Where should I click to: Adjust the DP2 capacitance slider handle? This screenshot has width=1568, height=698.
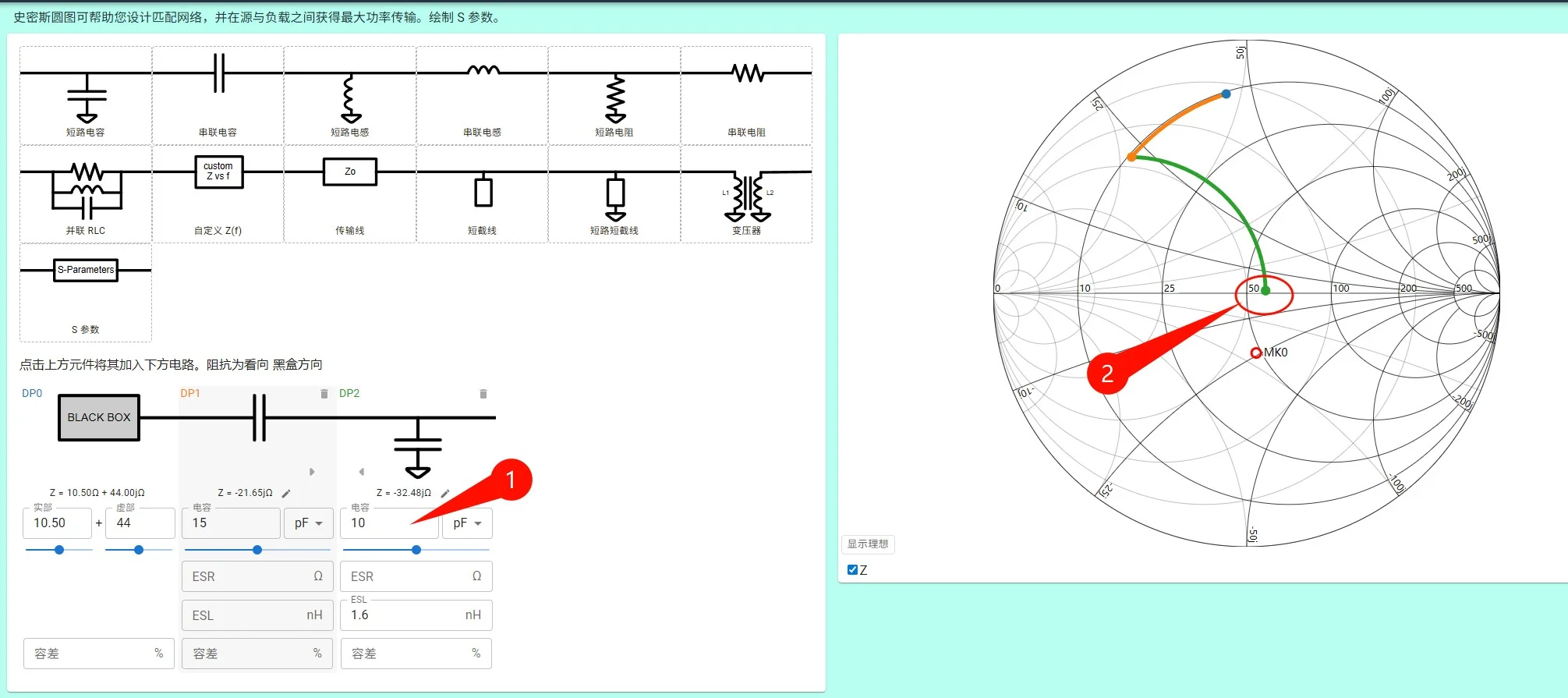(416, 550)
